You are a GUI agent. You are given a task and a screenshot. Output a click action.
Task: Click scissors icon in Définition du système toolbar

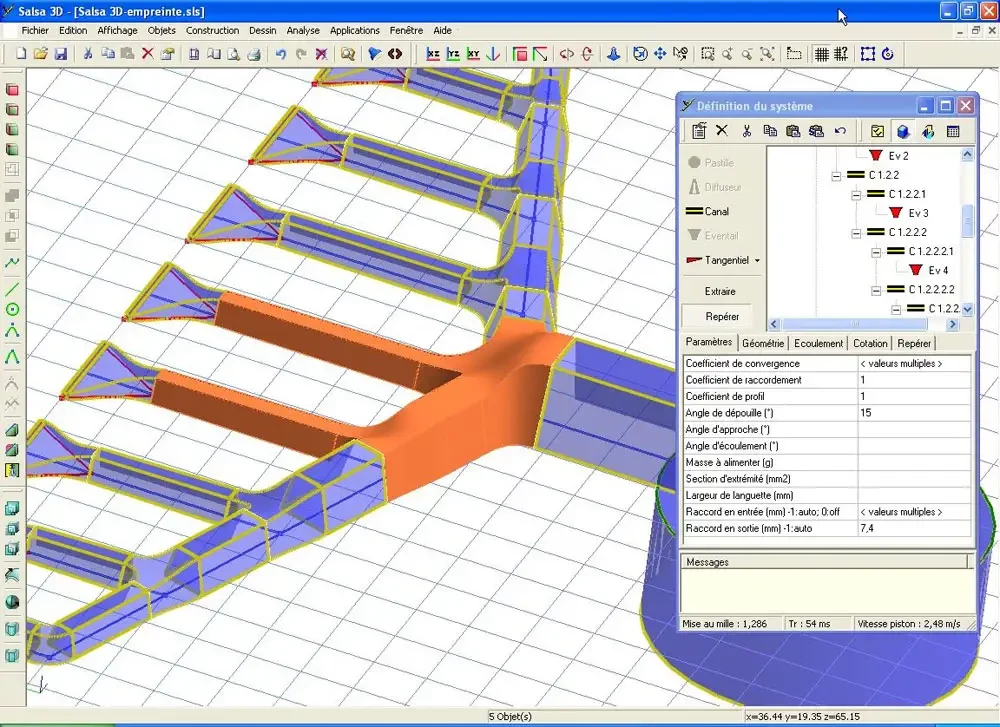pyautogui.click(x=746, y=131)
